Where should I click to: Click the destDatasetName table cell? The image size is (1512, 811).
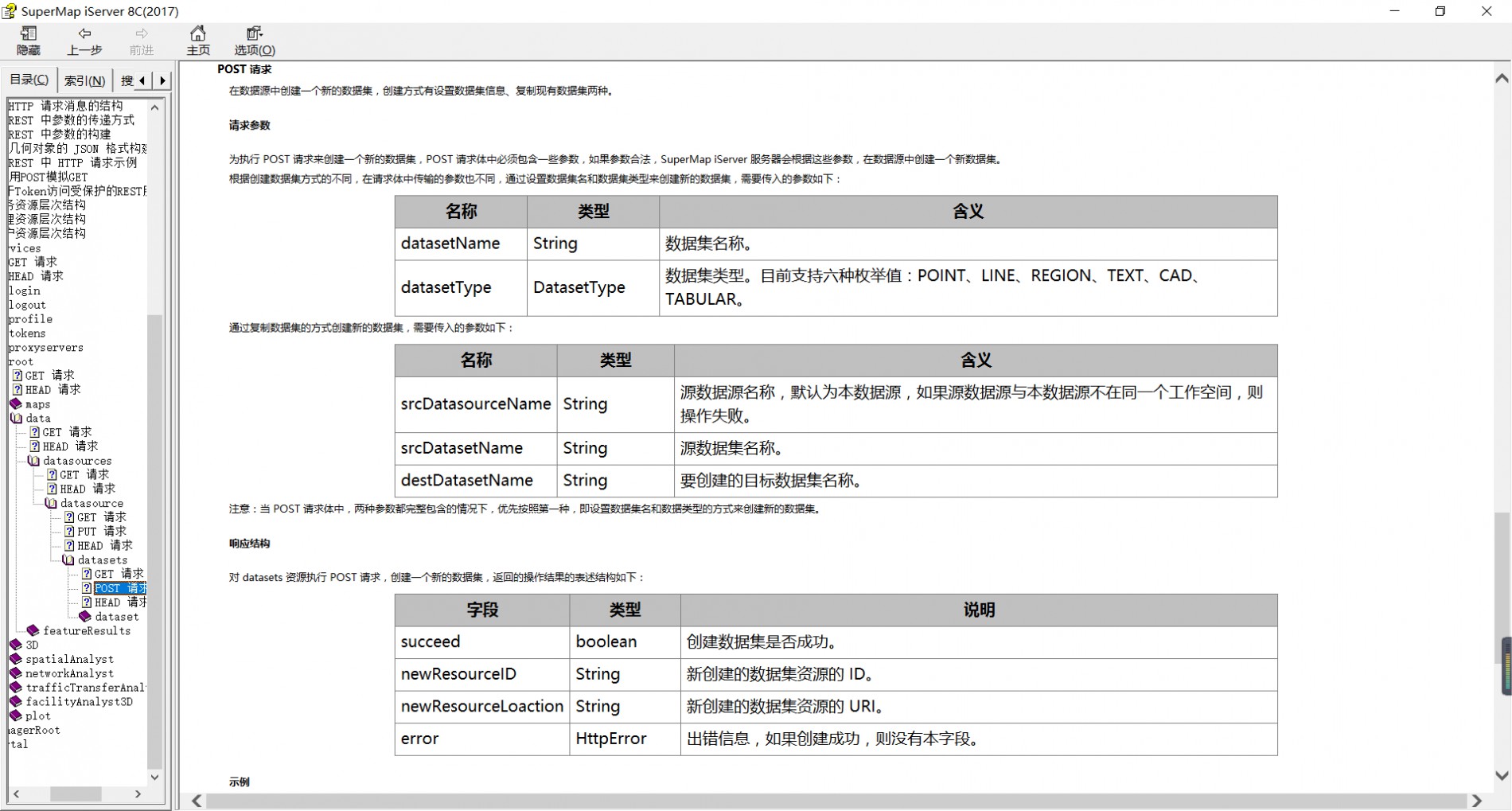coord(476,481)
